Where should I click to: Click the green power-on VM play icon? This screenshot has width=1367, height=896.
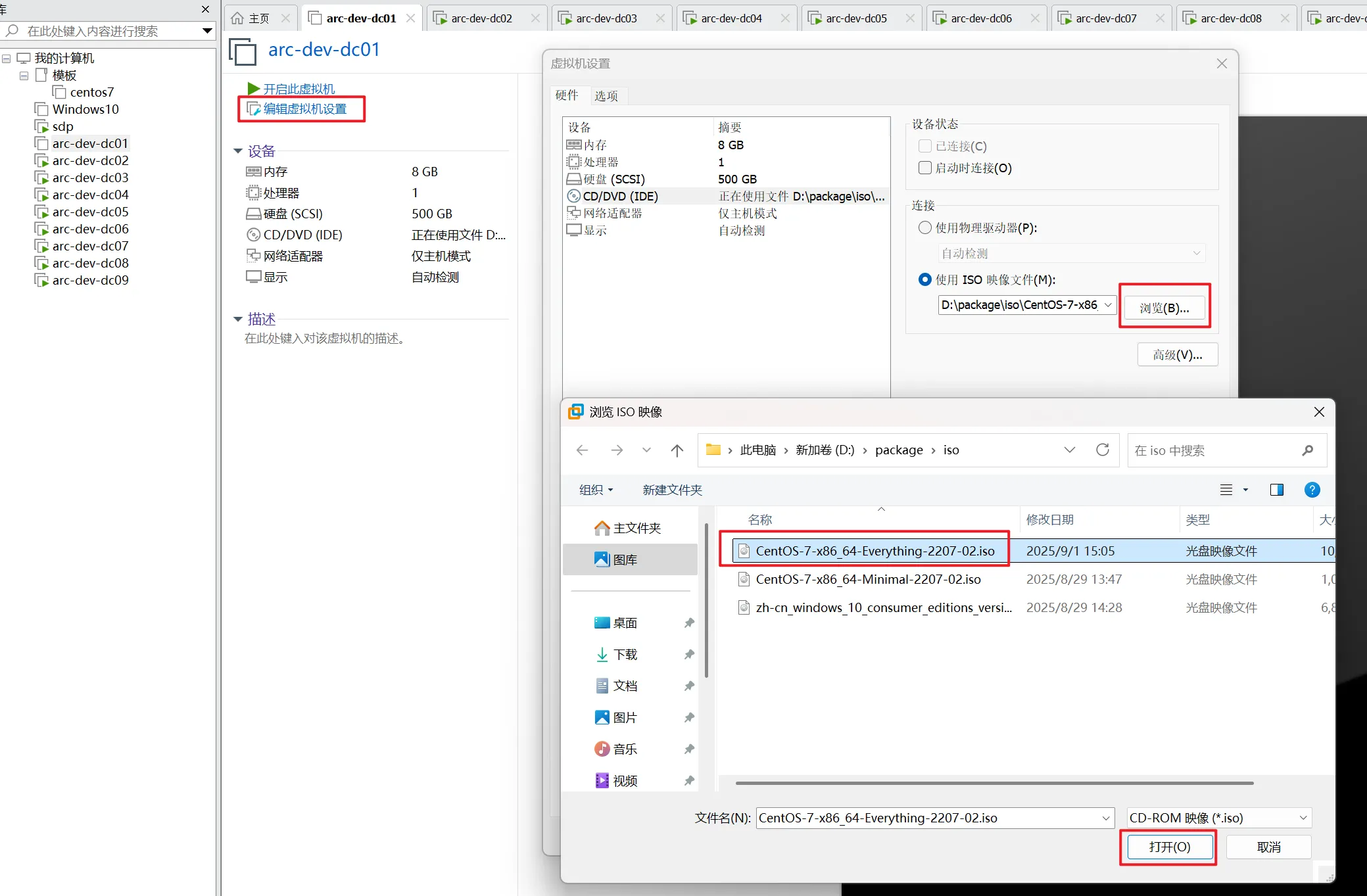pos(253,89)
